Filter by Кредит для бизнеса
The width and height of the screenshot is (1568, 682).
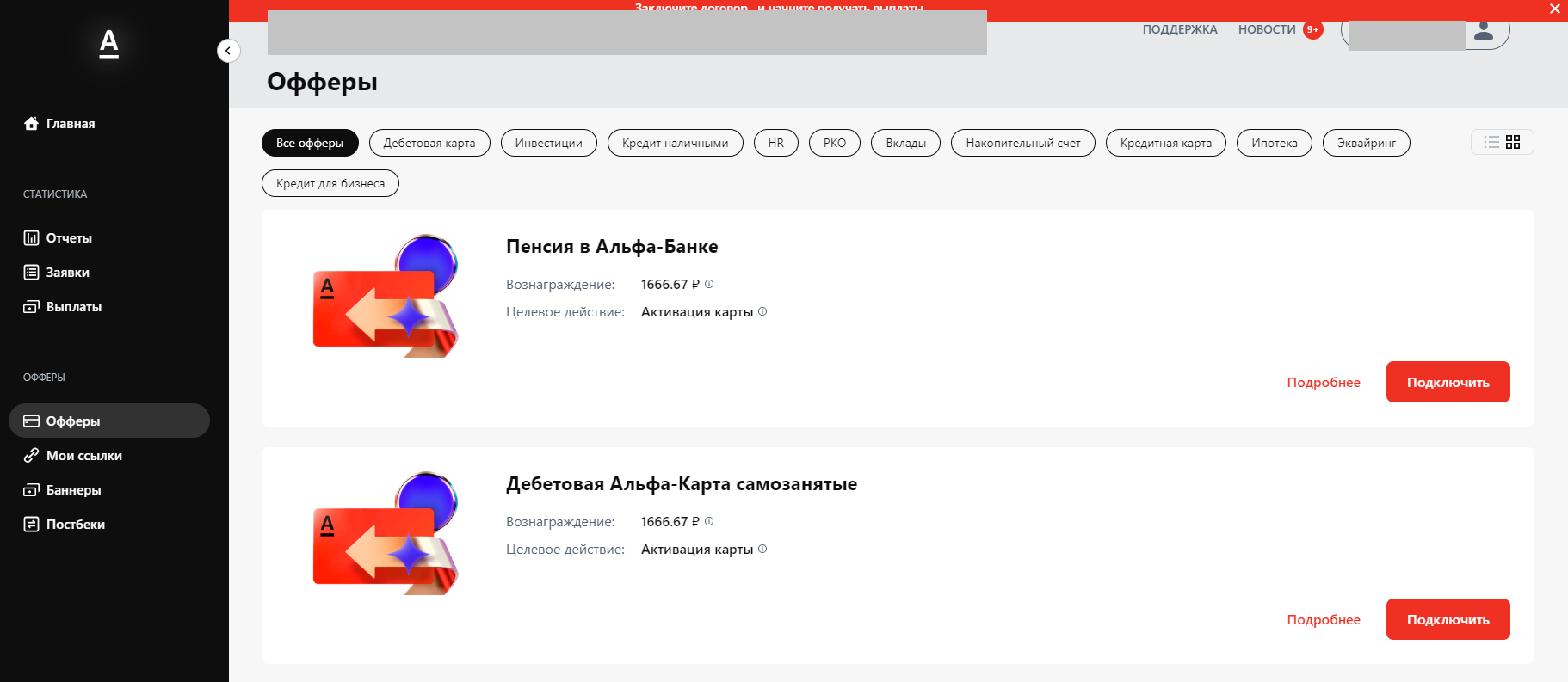[x=330, y=183]
